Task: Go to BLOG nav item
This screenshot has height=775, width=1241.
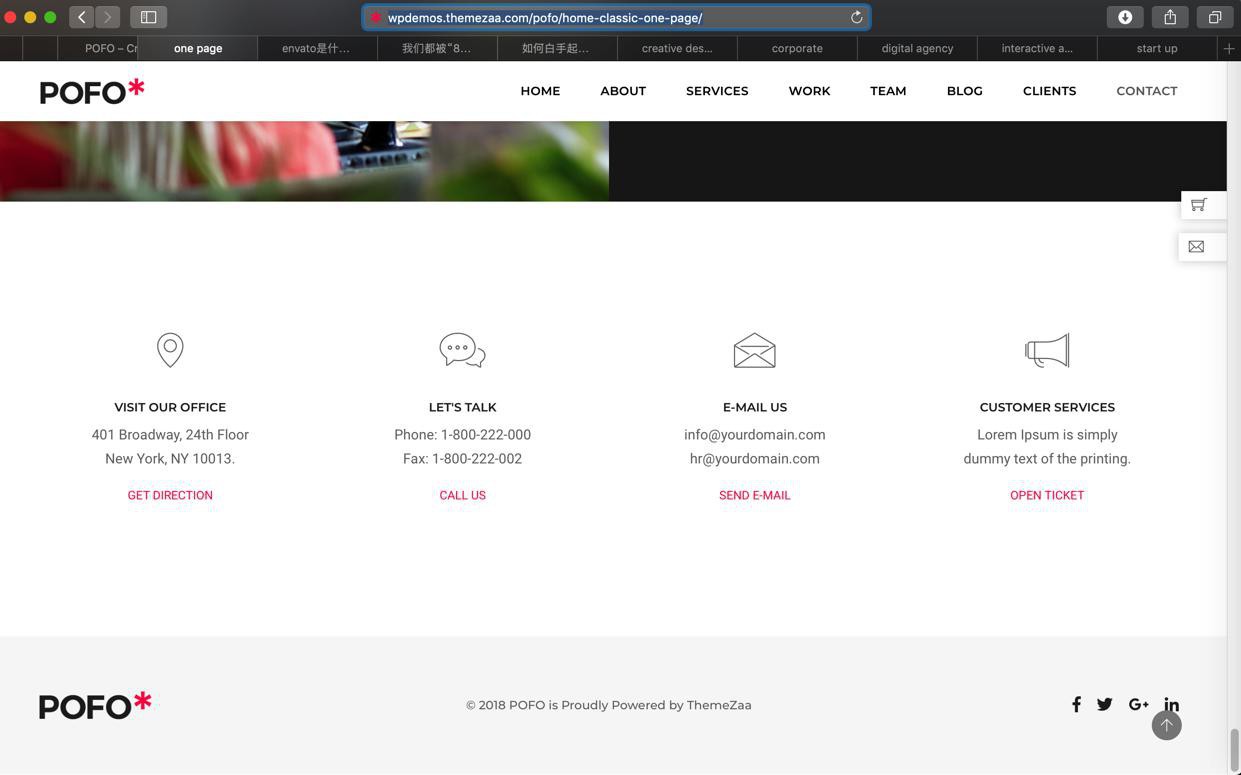Action: coord(965,91)
